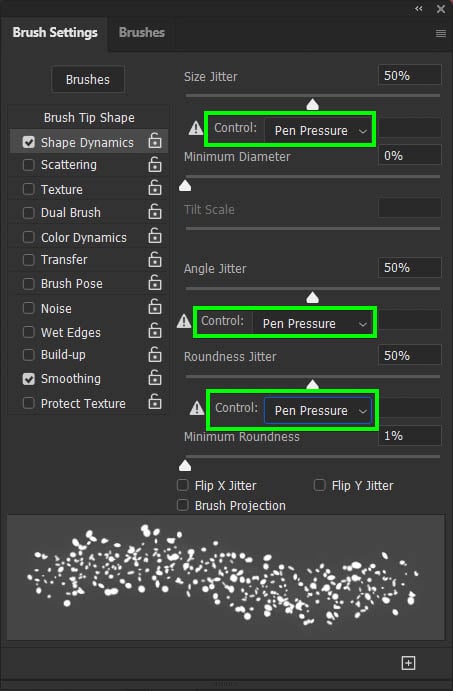
Task: Enable the Scattering checkbox
Action: 29,165
